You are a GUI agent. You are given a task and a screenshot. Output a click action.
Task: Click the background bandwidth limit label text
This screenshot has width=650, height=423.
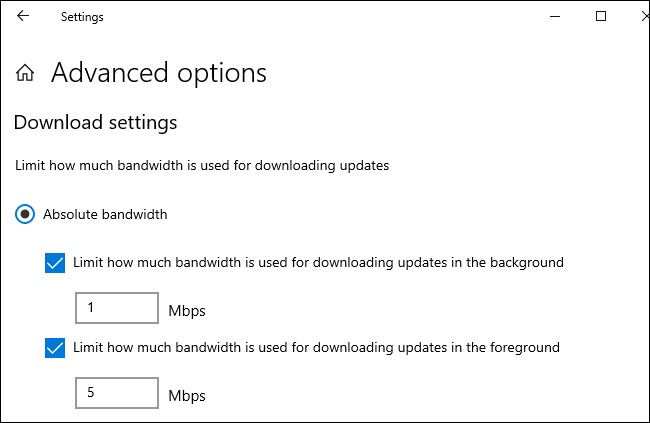pyautogui.click(x=318, y=263)
